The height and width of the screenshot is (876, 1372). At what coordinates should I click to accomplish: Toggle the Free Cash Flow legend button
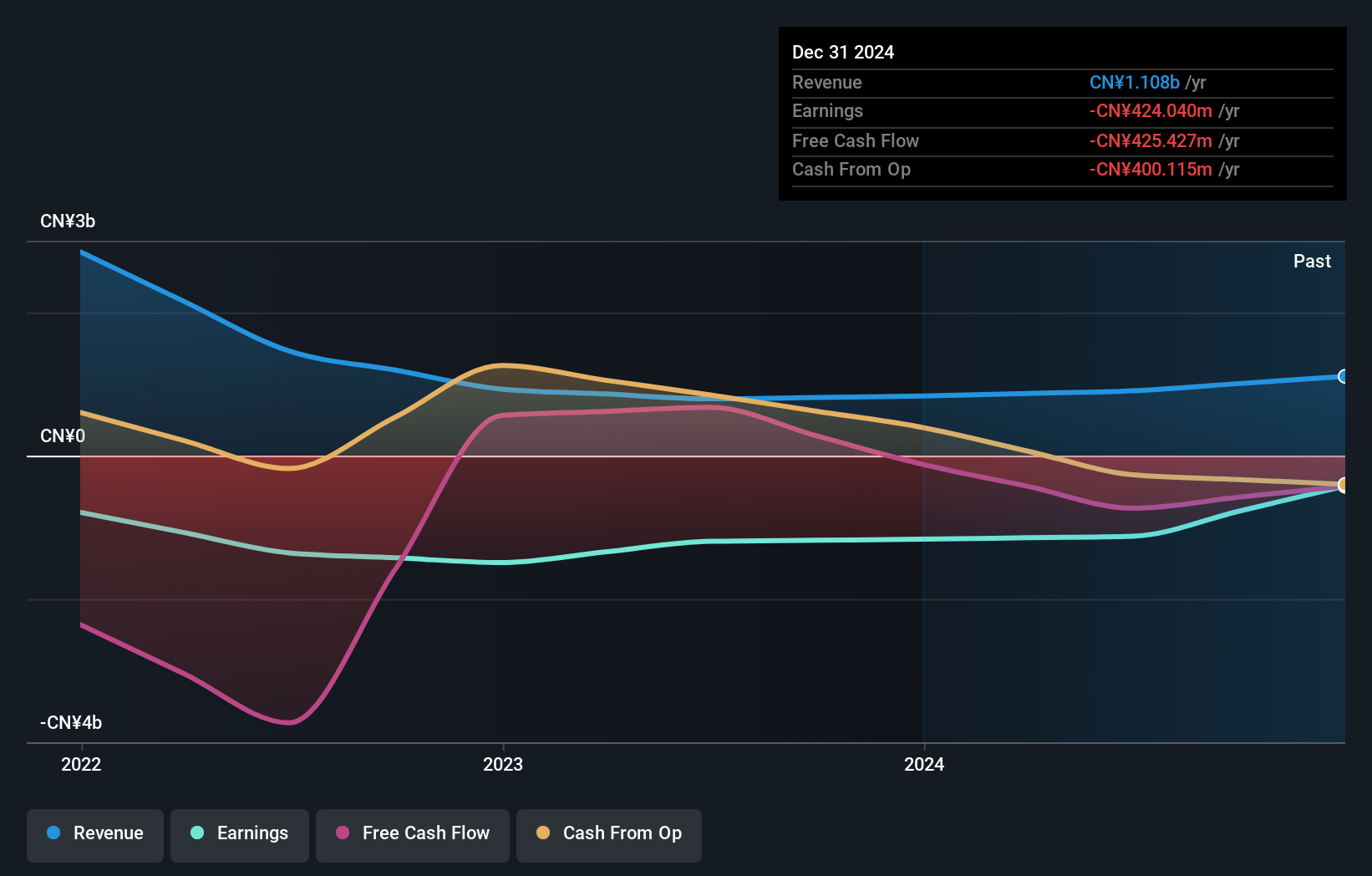coord(413,835)
